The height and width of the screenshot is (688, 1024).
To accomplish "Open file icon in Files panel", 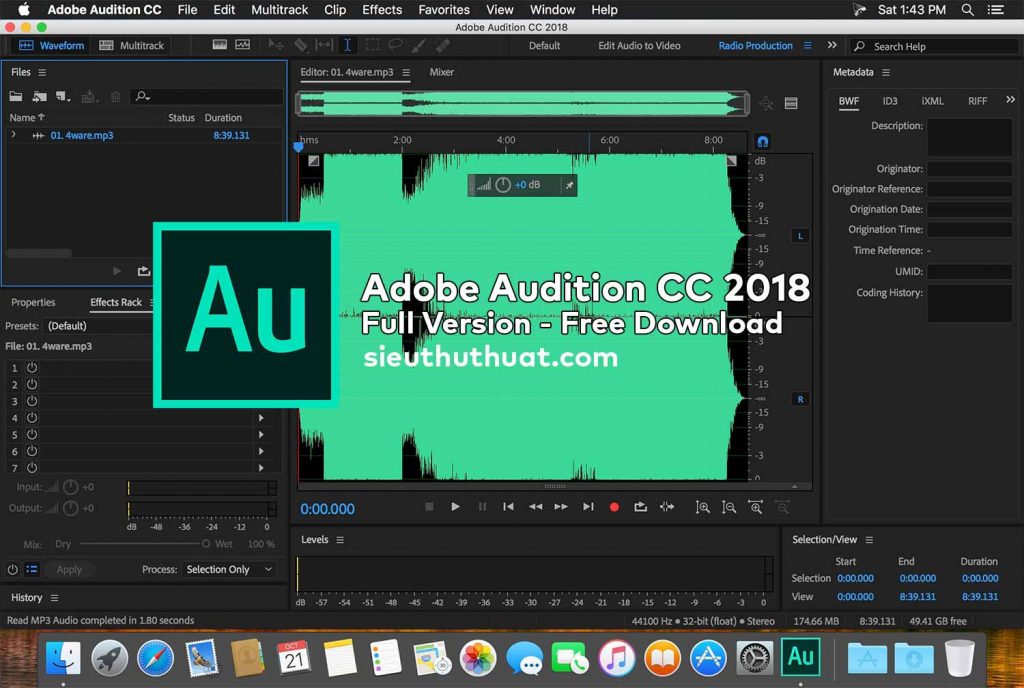I will coord(16,97).
